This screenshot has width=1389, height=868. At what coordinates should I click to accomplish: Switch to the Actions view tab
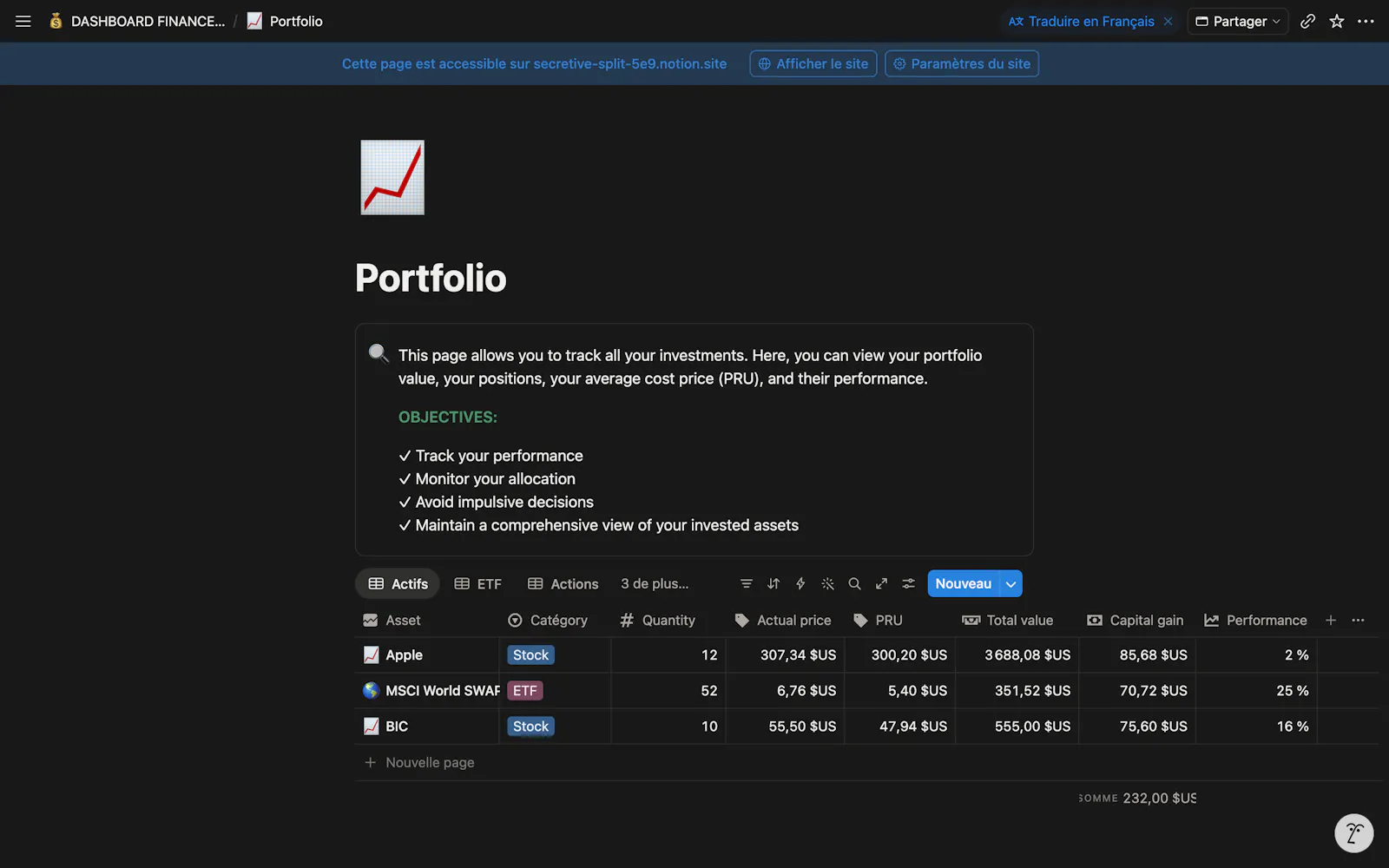point(563,584)
